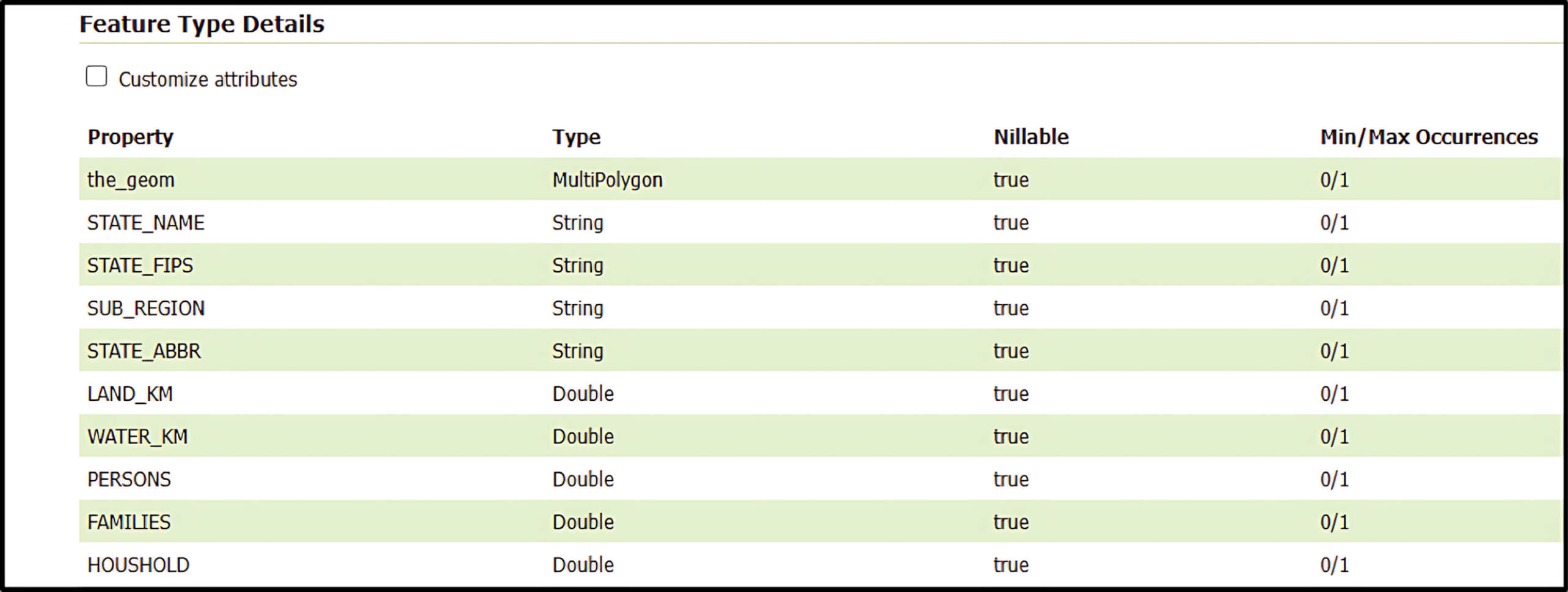
Task: Click the Type column header
Action: tap(576, 137)
